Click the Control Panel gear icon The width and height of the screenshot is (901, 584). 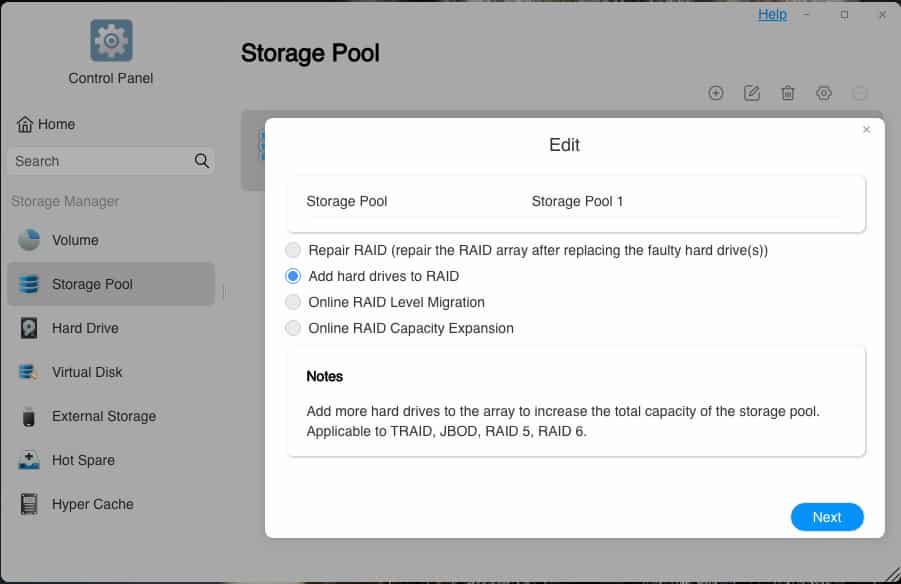[x=111, y=41]
